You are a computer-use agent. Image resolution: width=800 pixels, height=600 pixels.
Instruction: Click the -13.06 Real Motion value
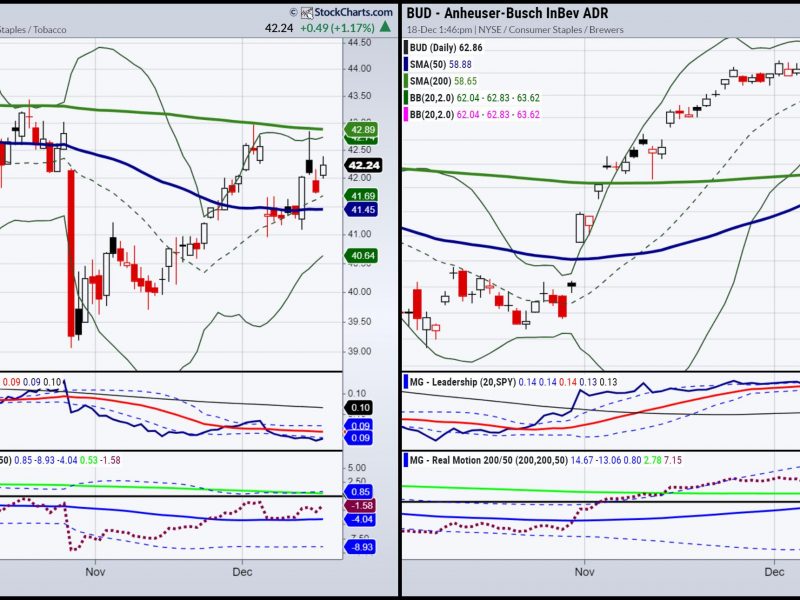[x=608, y=460]
